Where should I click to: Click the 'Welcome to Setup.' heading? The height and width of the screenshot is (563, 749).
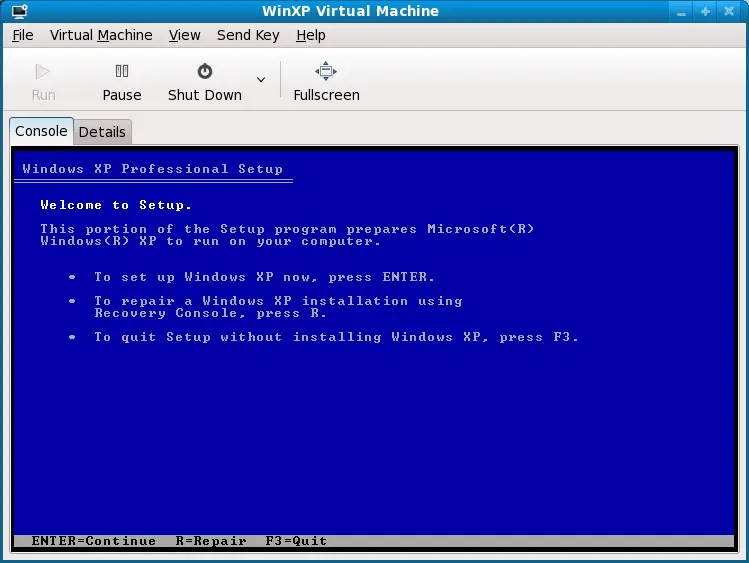click(116, 205)
